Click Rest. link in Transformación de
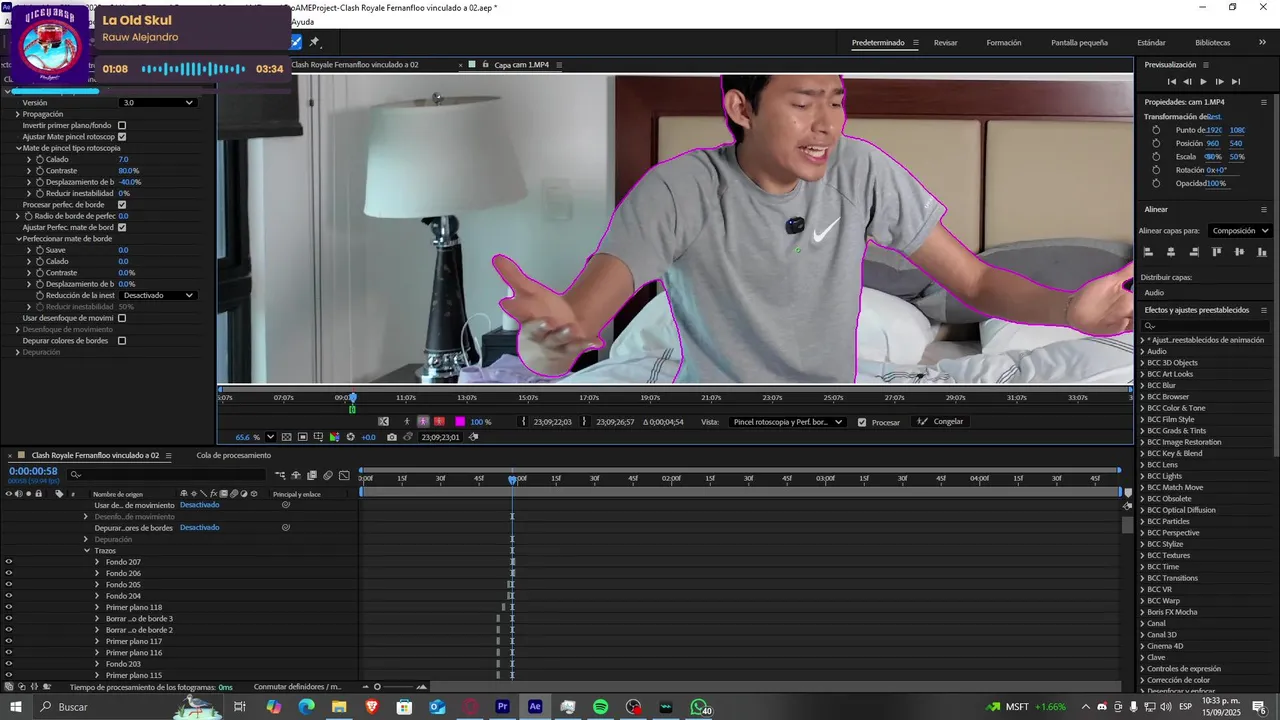 tap(1214, 116)
